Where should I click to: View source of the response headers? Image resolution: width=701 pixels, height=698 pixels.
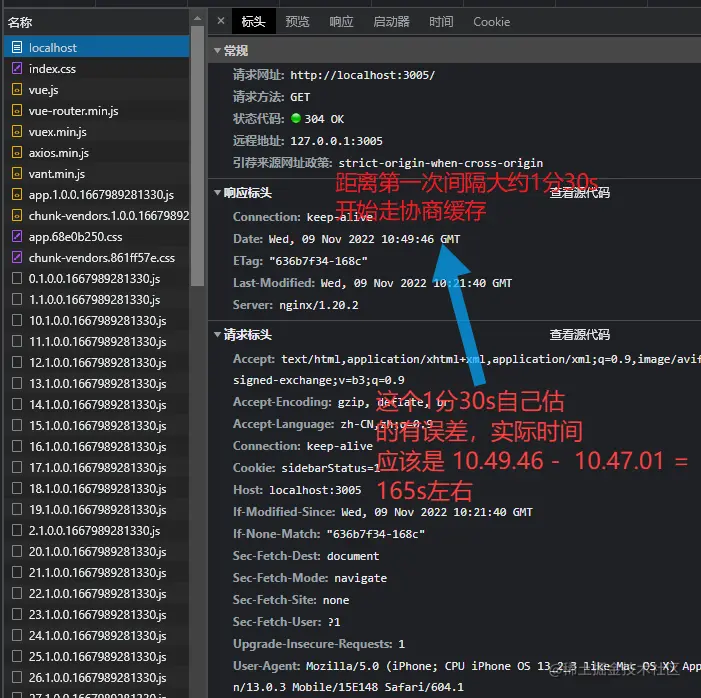coord(579,193)
